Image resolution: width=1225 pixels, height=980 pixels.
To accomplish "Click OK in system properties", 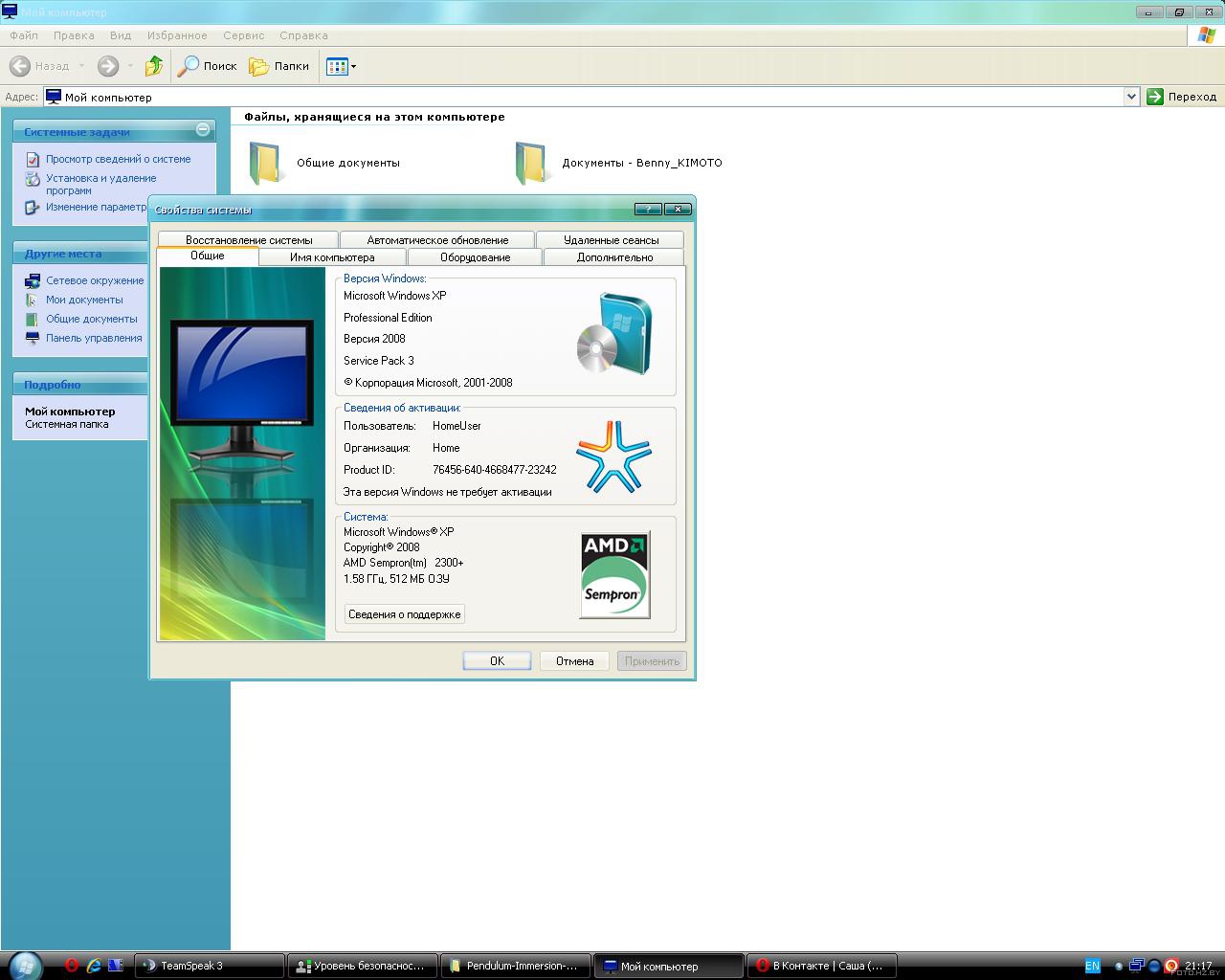I will [497, 661].
